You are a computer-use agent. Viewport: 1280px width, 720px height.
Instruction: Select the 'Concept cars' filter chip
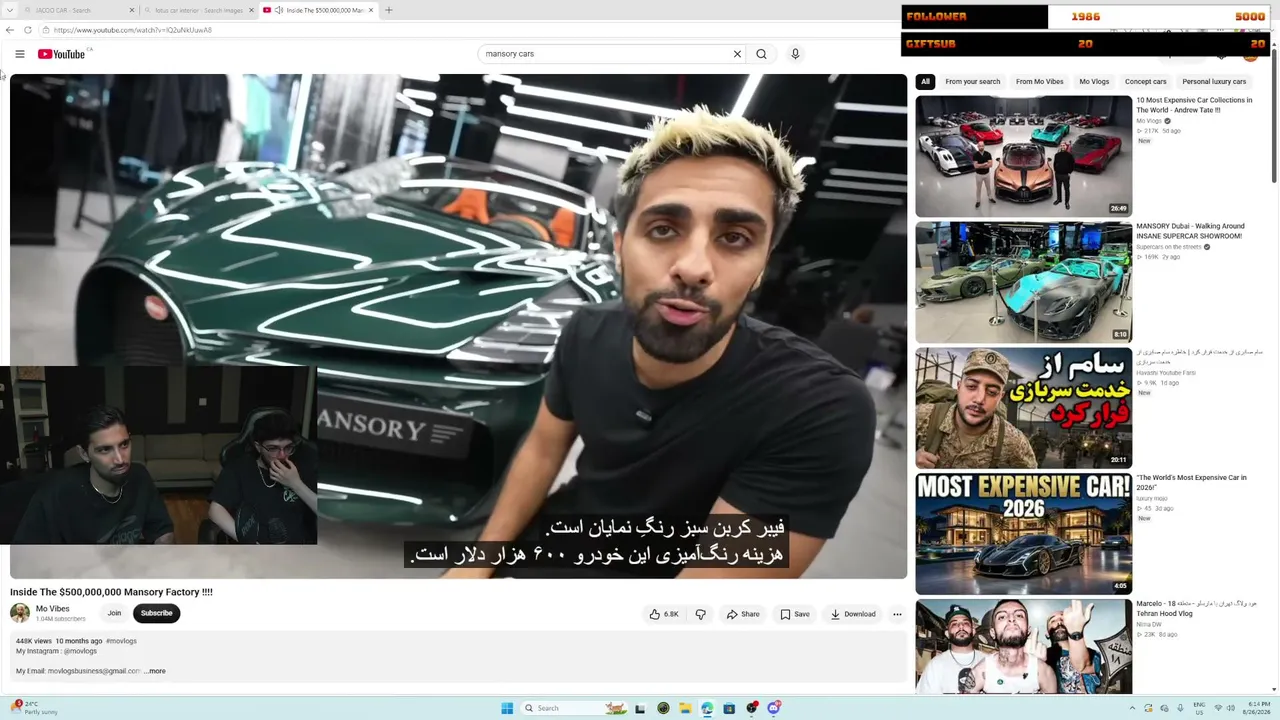1145,82
